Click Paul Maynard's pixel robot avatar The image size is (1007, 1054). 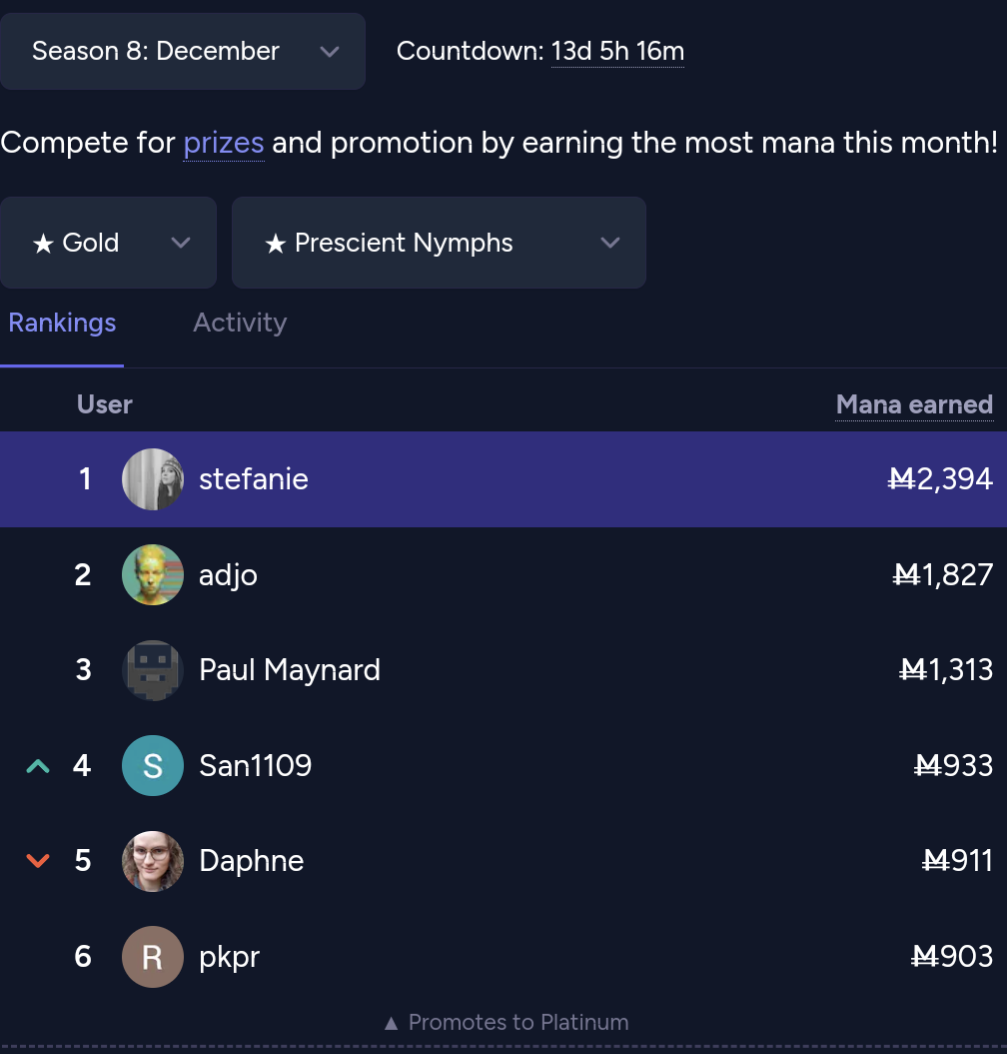click(x=153, y=670)
